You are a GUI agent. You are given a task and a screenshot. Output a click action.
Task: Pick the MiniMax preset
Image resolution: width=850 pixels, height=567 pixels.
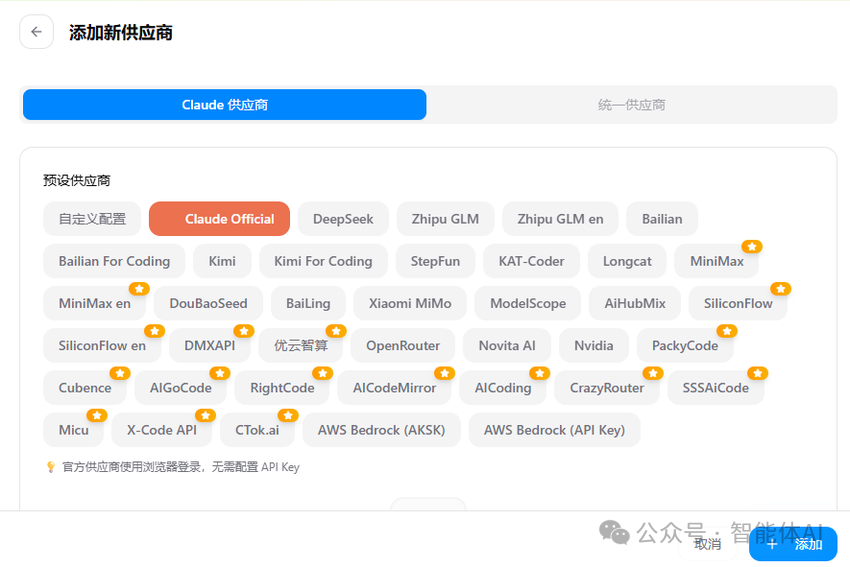pos(717,261)
